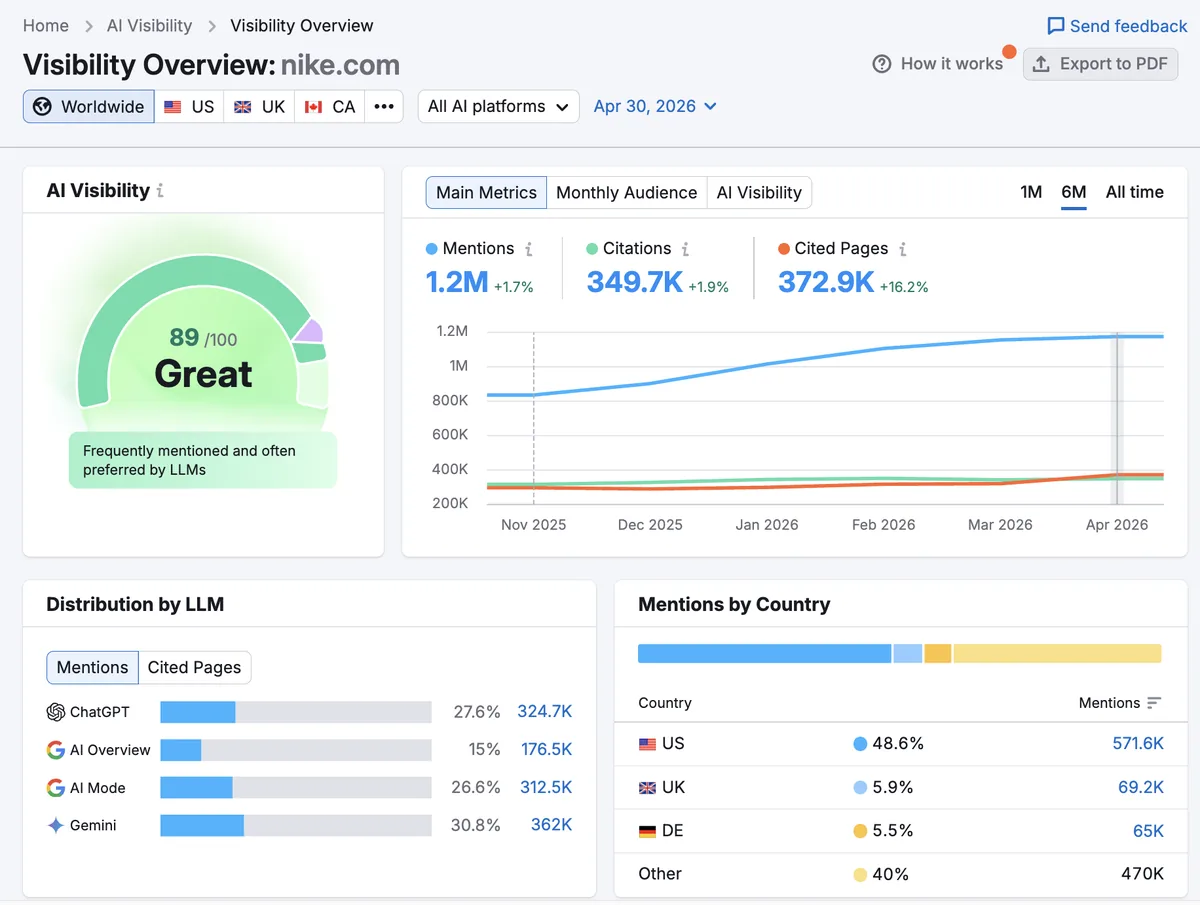1200x905 pixels.
Task: Click the AI Visibility gauge score 89/100
Action: (x=203, y=340)
